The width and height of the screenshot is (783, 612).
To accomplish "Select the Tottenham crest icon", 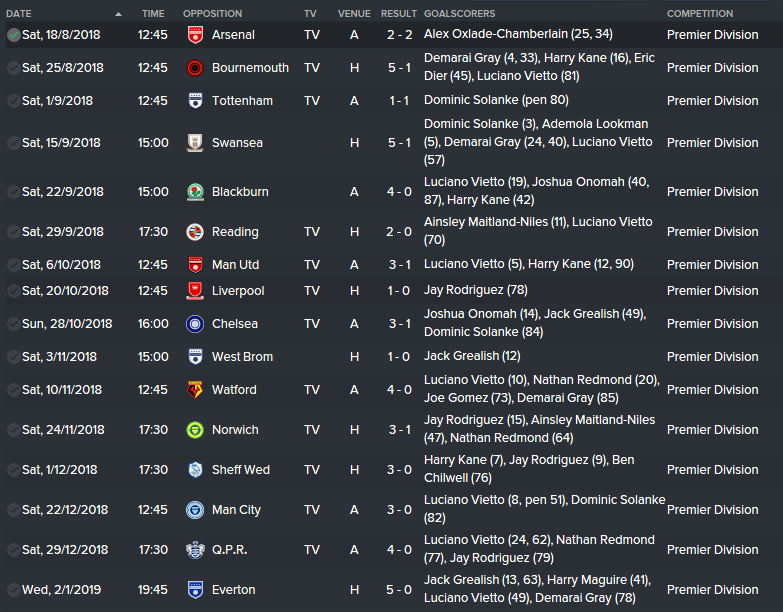I will (x=194, y=101).
